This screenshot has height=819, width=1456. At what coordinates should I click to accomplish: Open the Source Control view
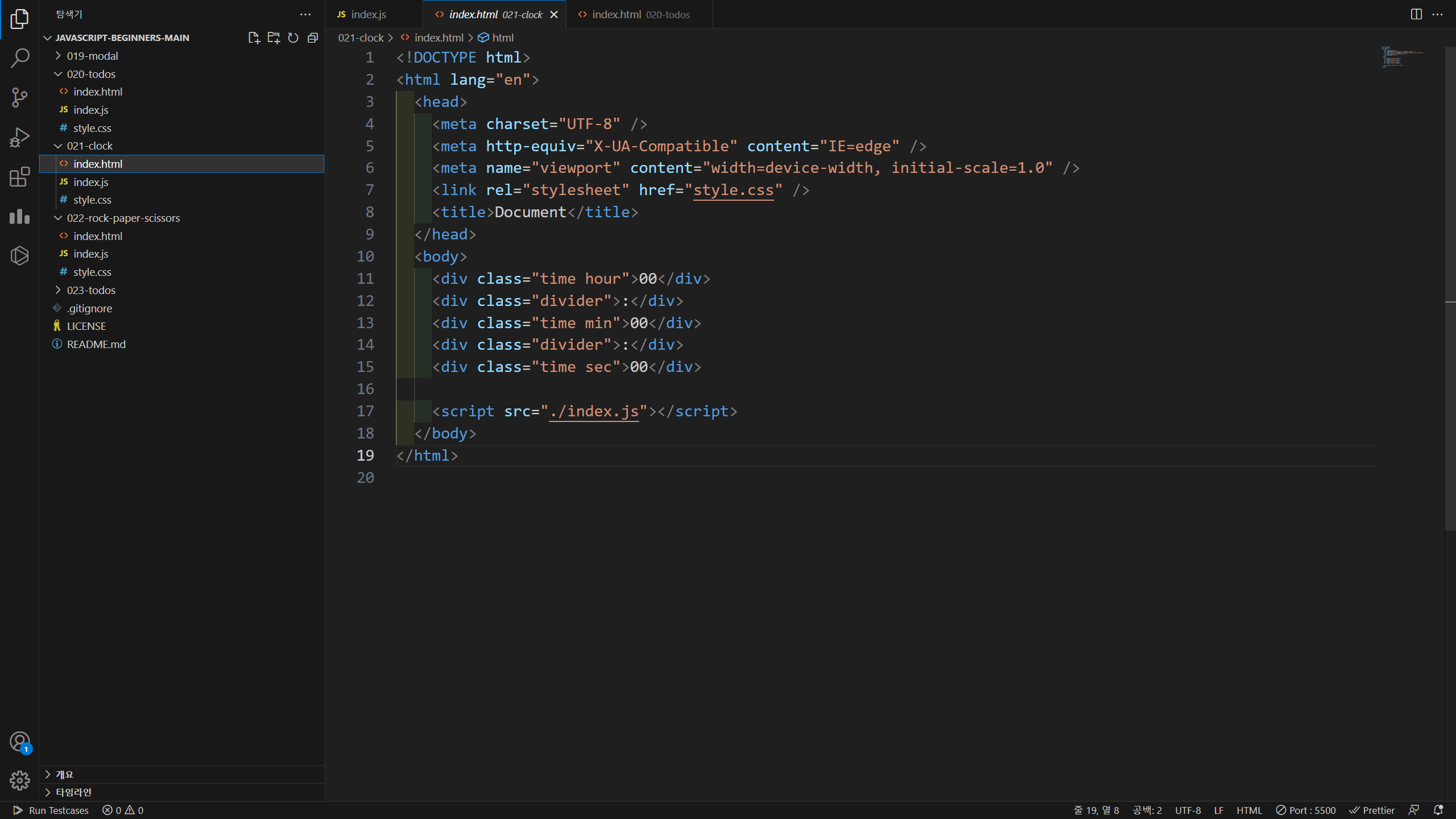20,97
